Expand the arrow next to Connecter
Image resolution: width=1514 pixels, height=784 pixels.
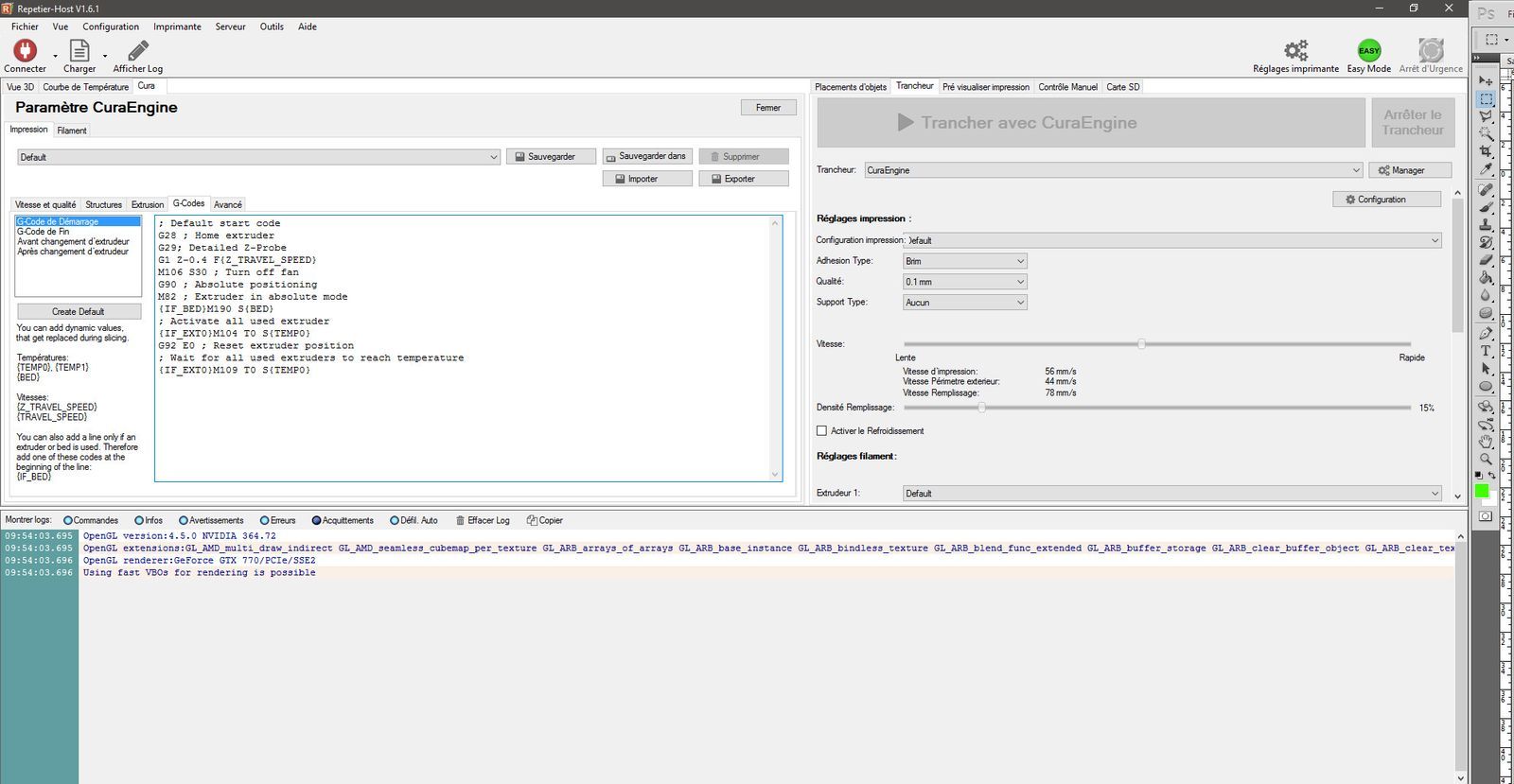pyautogui.click(x=55, y=56)
